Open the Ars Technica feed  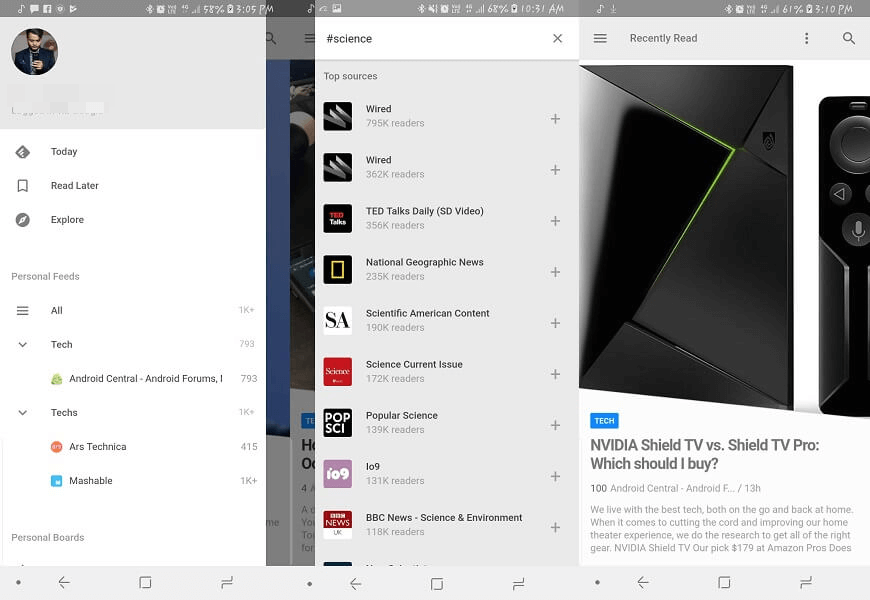point(98,446)
